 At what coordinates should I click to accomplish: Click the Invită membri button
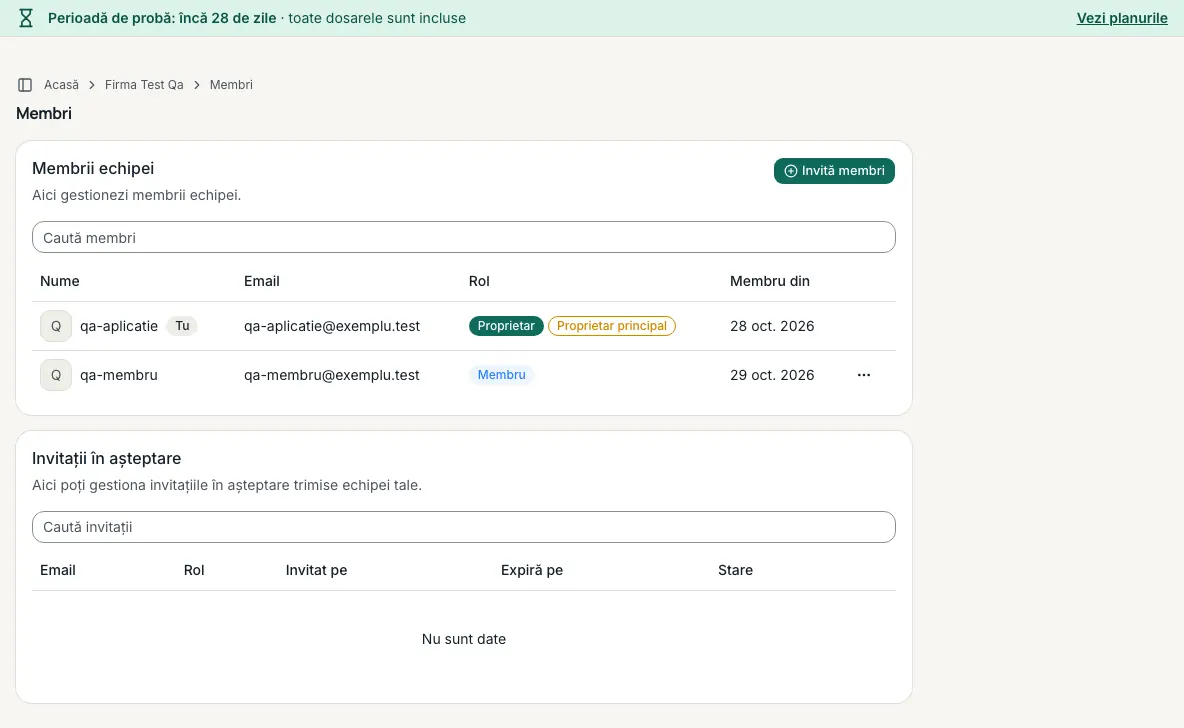tap(834, 171)
